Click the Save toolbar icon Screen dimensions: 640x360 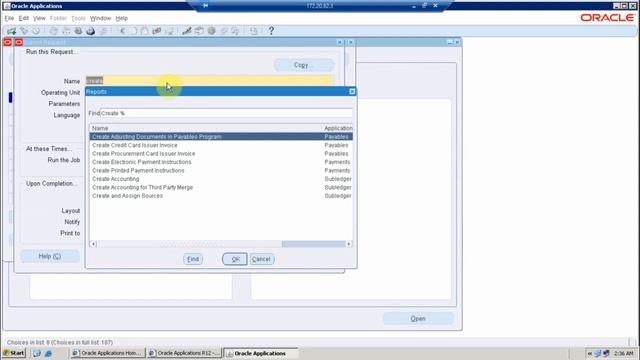click(53, 31)
